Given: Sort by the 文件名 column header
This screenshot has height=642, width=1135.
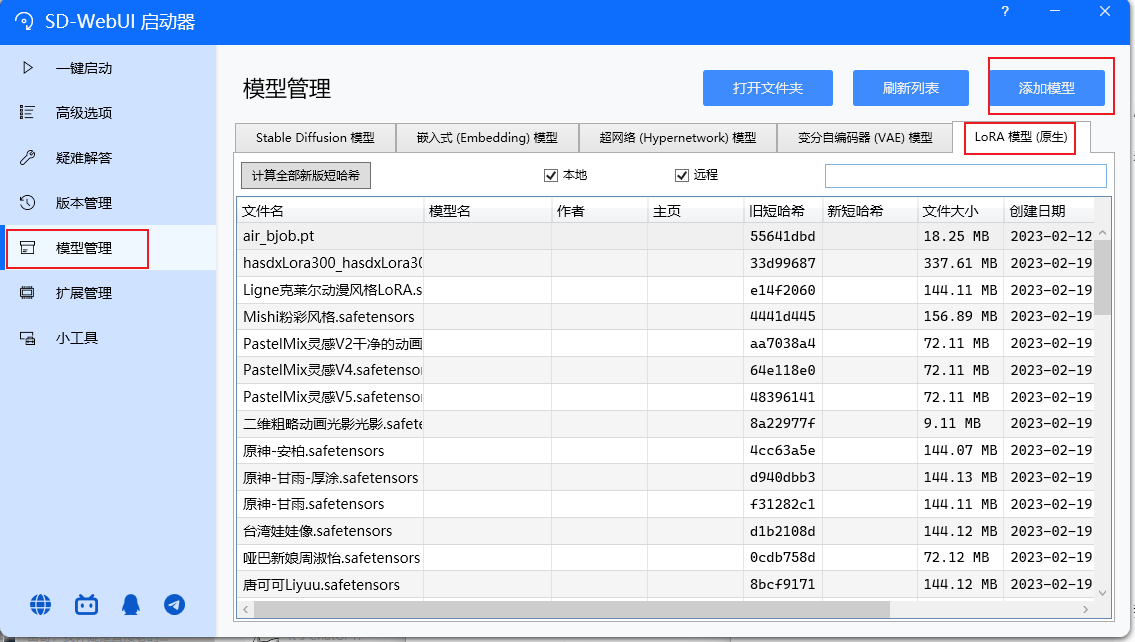Looking at the screenshot, I should pyautogui.click(x=330, y=211).
